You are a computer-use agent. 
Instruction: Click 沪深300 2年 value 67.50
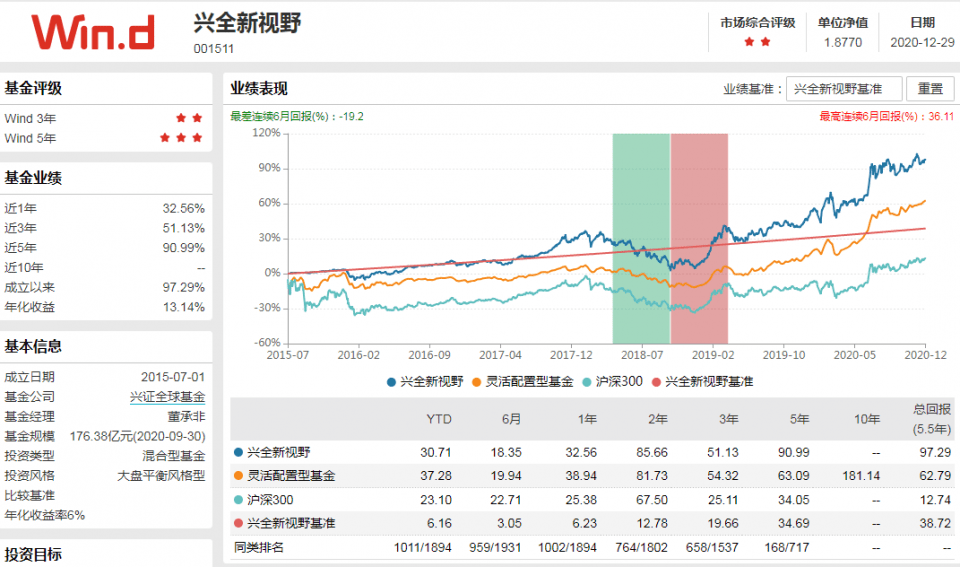coord(651,500)
